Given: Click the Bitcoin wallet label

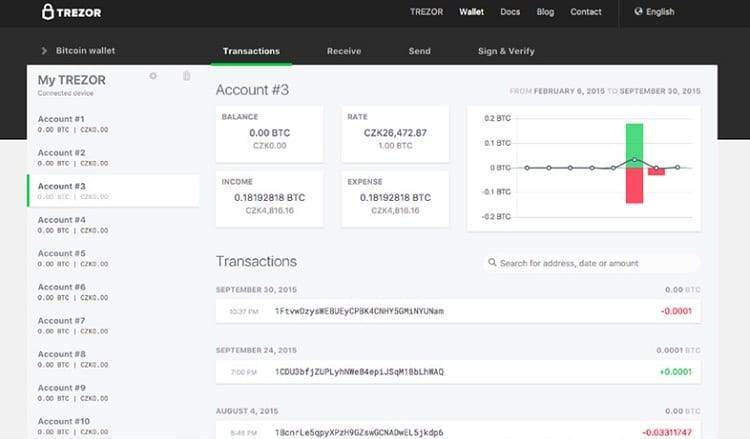Looking at the screenshot, I should [x=85, y=51].
